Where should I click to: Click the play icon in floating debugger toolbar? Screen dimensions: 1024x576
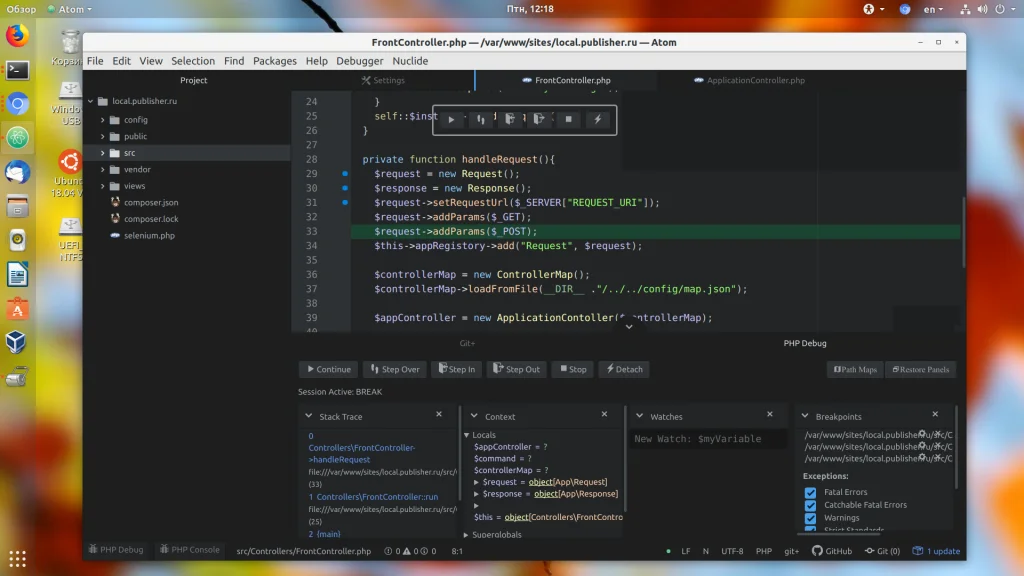(x=451, y=120)
